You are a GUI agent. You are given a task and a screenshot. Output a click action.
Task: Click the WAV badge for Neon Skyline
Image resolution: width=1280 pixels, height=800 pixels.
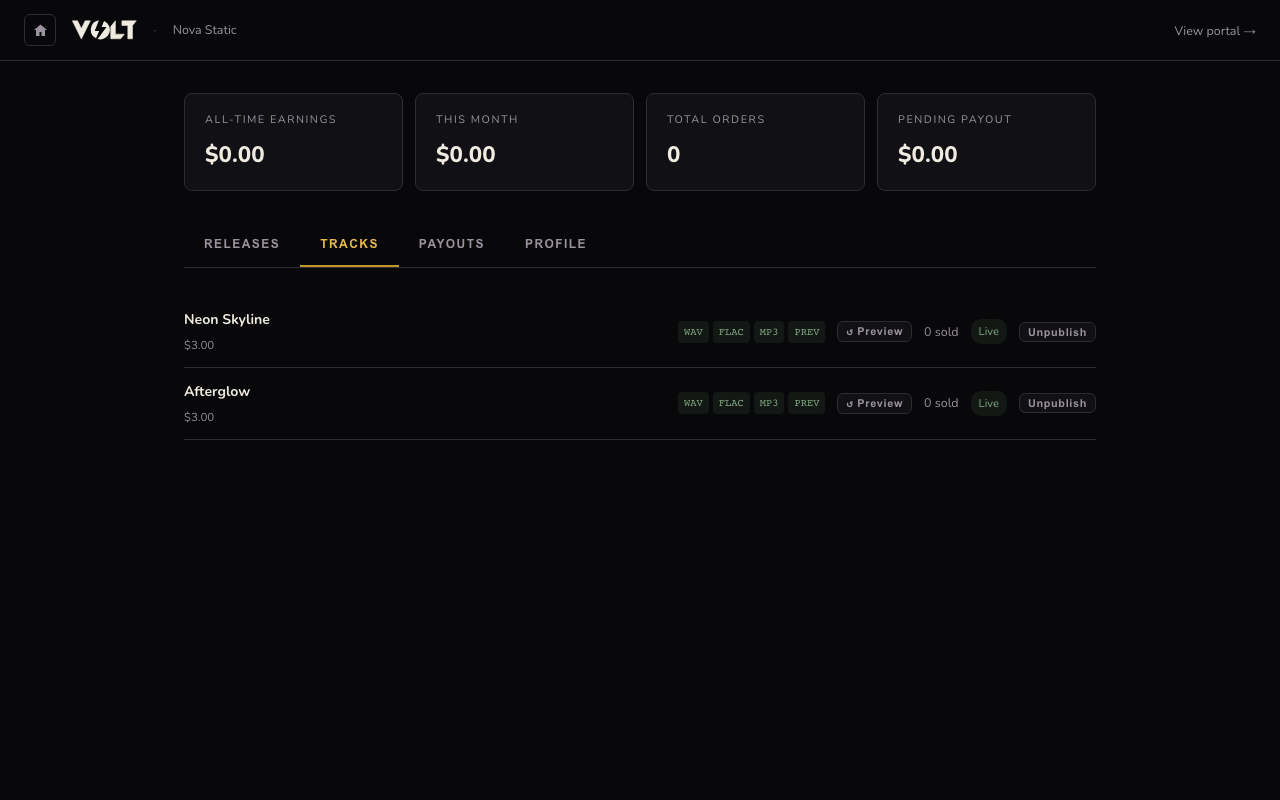(693, 332)
